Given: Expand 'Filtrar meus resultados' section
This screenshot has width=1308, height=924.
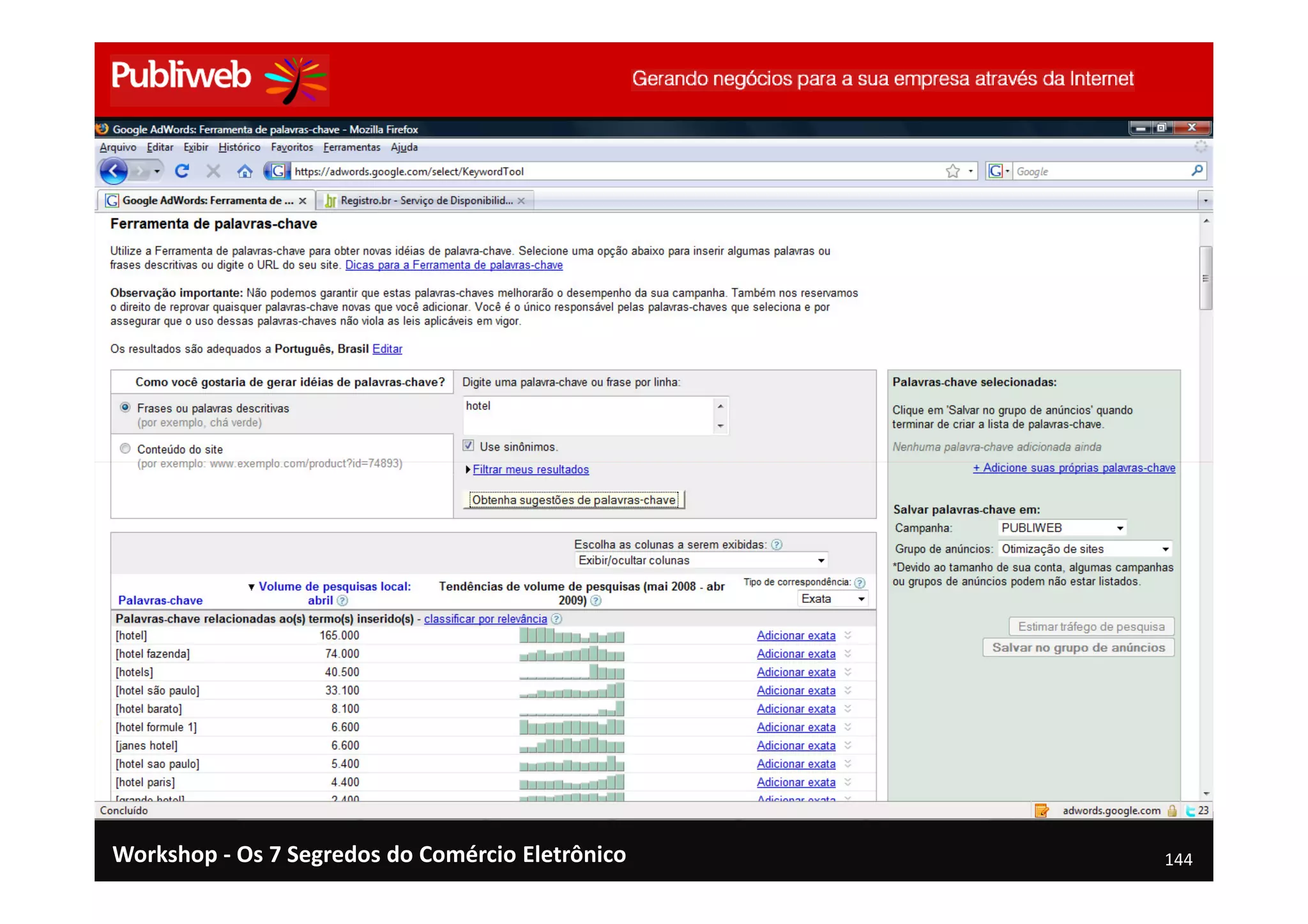Looking at the screenshot, I should coord(530,469).
